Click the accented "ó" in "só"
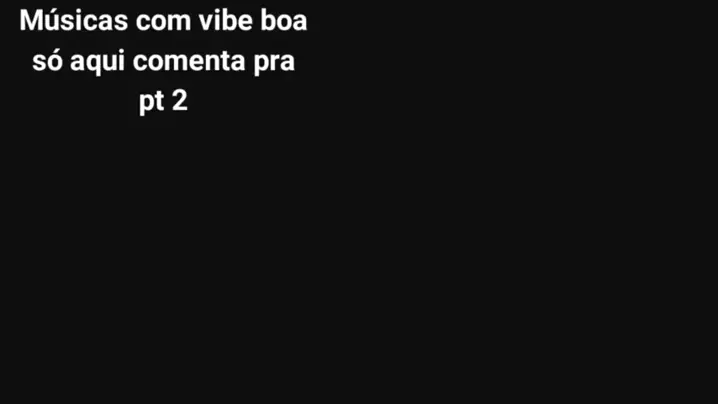Screen dimensions: 718x404 tap(54, 61)
